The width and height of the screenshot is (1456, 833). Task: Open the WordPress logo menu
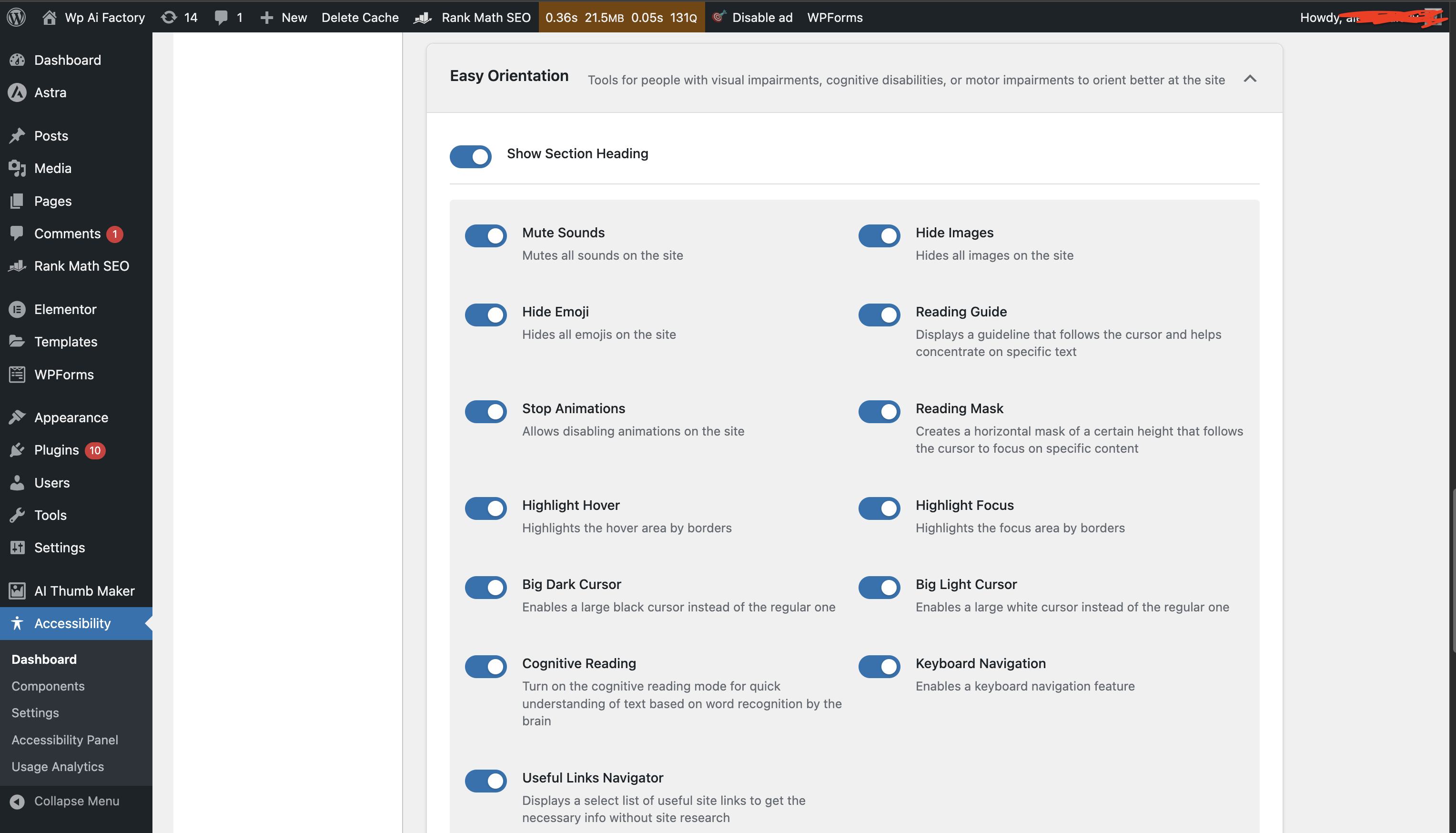tap(16, 17)
